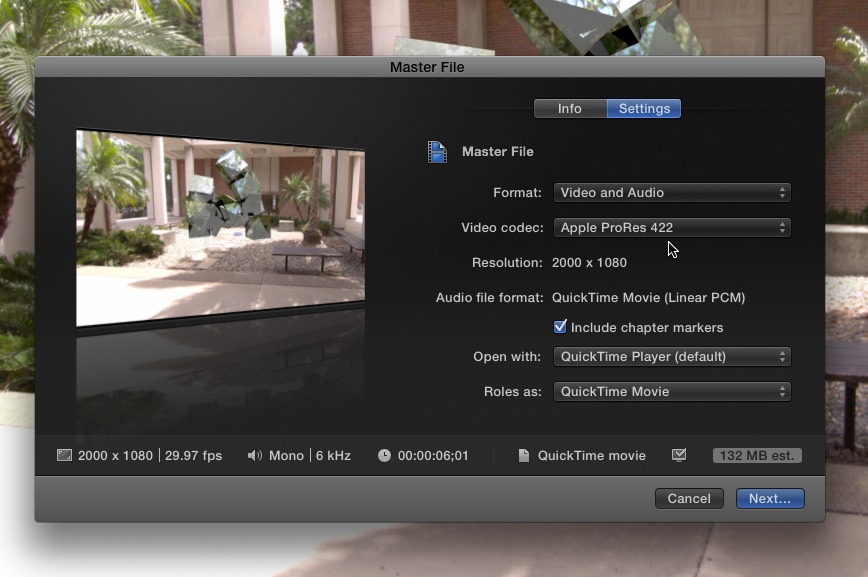Click the video resolution icon in status bar

click(65, 455)
